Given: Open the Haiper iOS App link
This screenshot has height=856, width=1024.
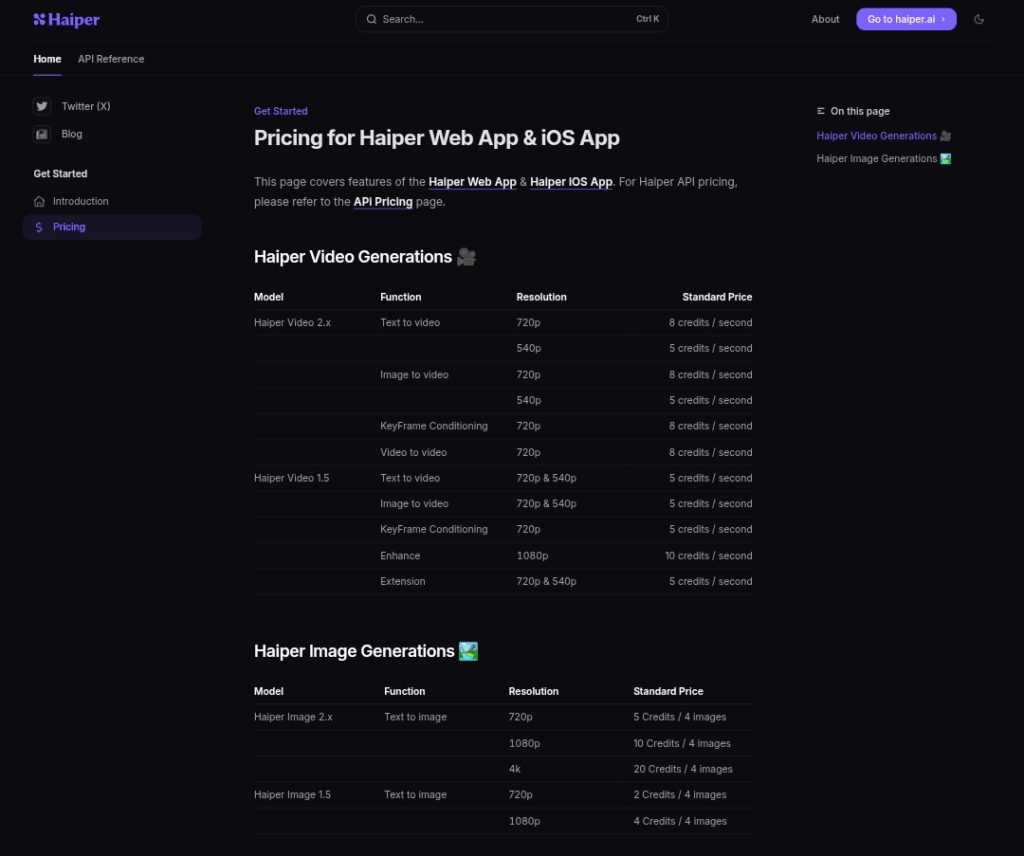Looking at the screenshot, I should pos(571,182).
